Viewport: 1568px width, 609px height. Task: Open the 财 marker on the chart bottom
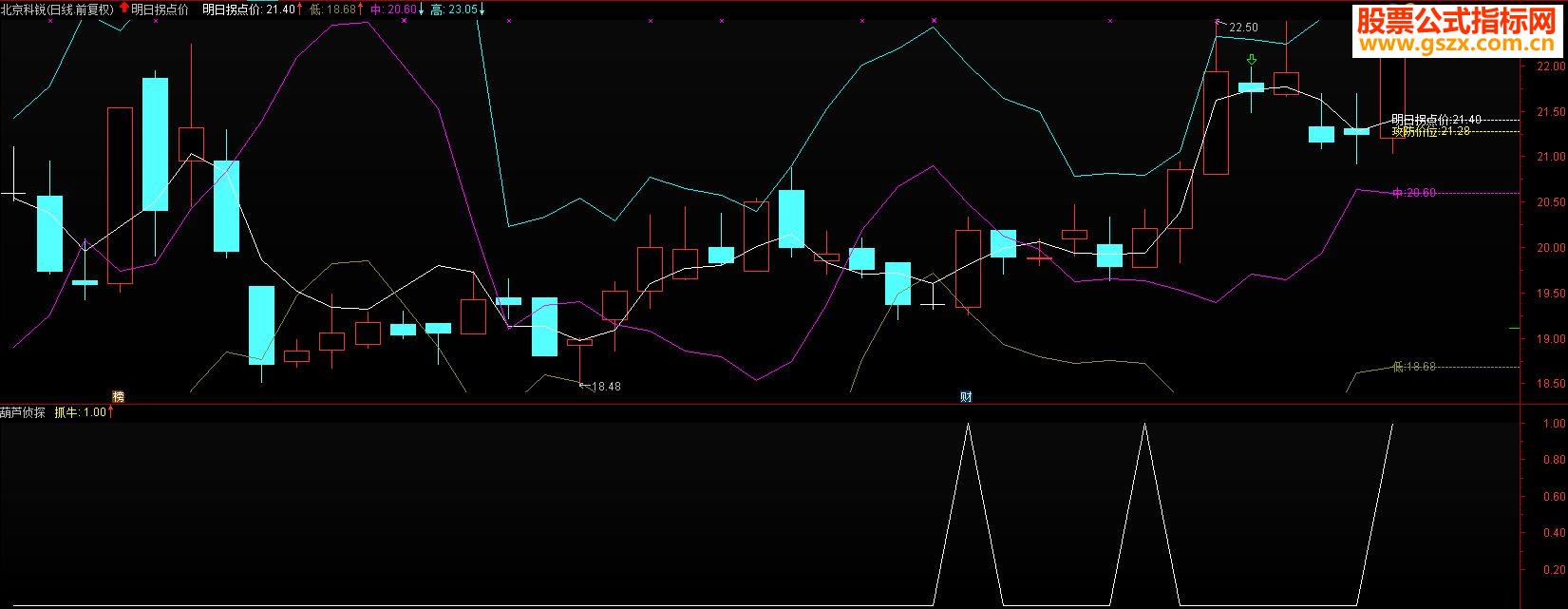click(x=966, y=397)
